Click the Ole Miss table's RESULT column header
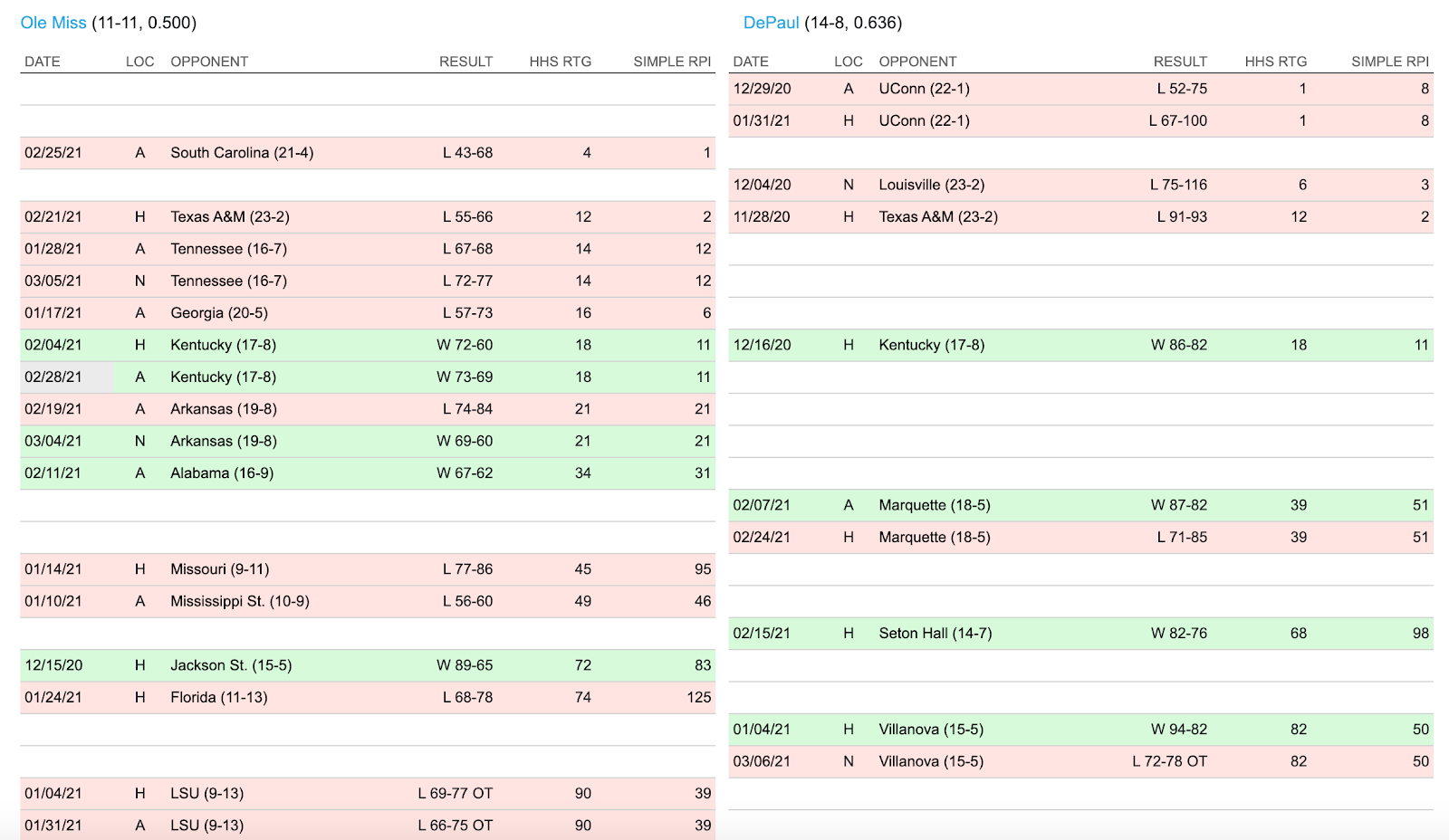 point(466,62)
